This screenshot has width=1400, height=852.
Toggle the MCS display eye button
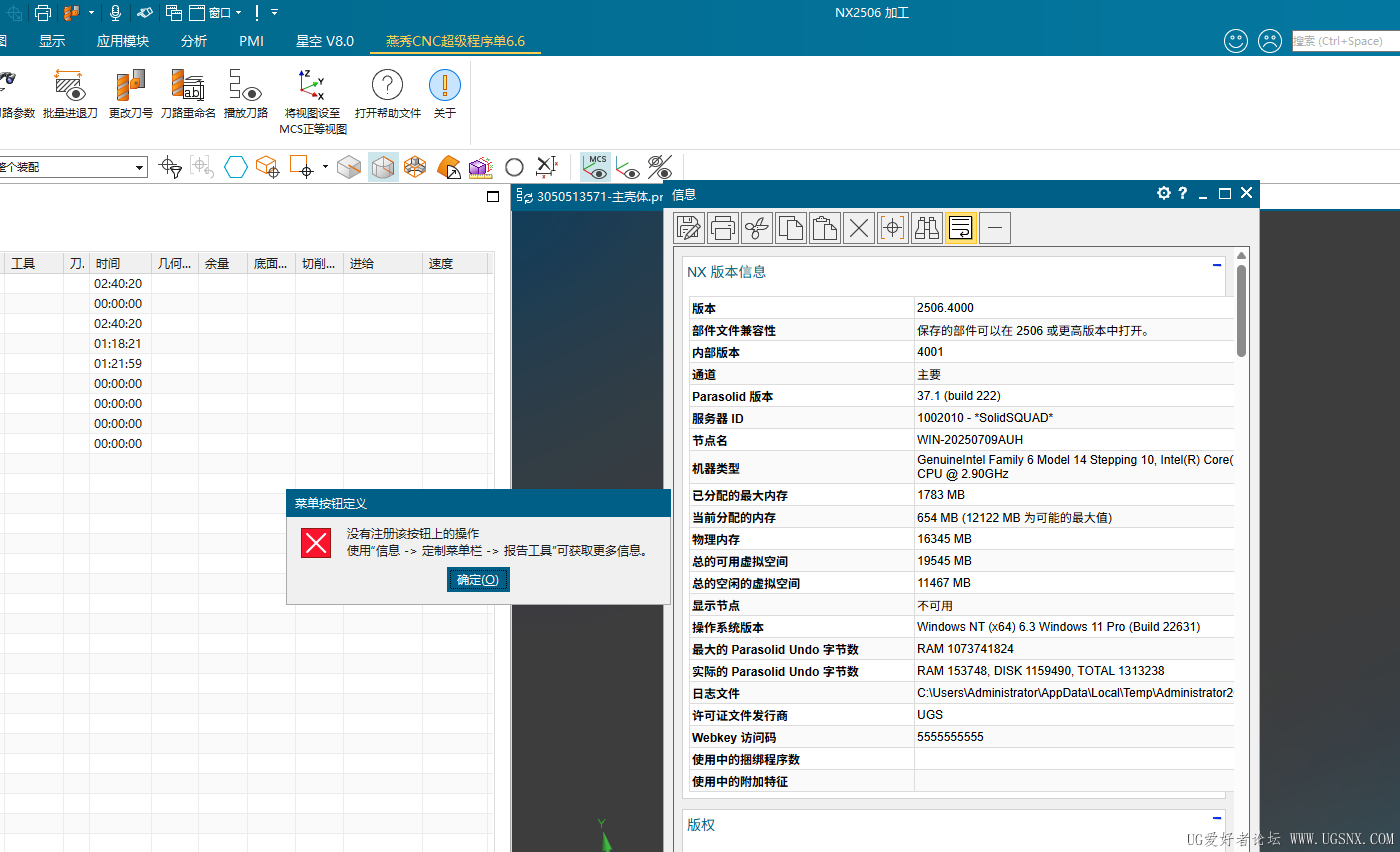pos(596,167)
